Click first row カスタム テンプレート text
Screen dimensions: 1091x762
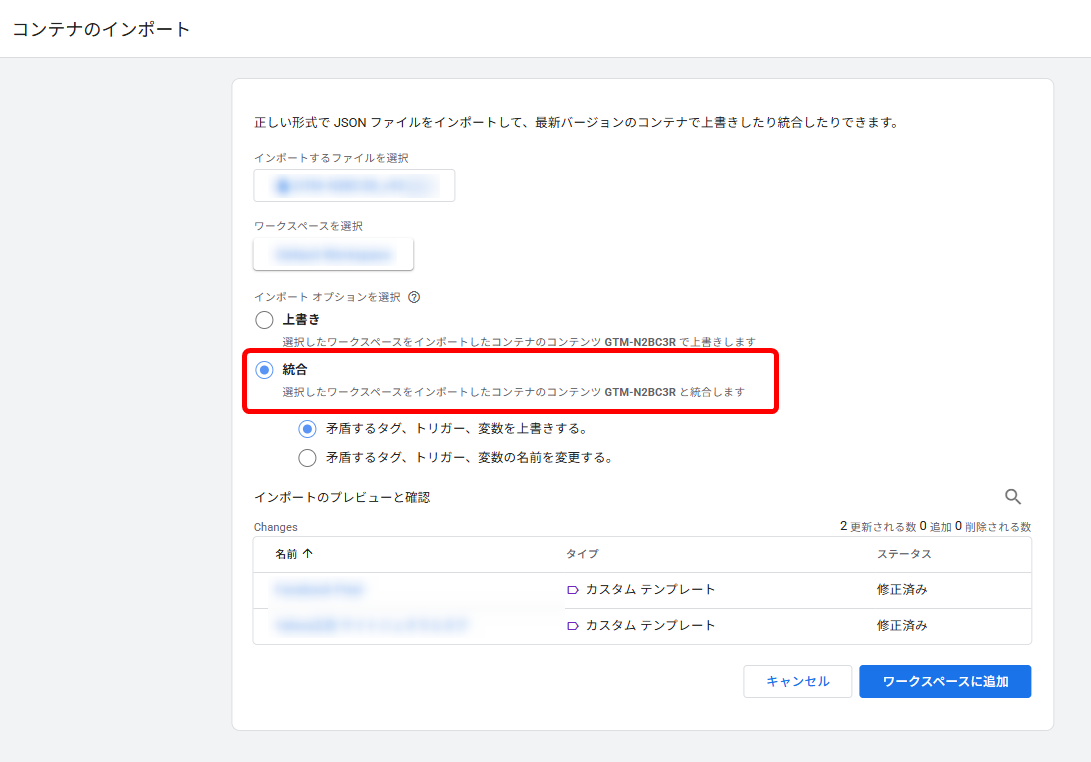(x=650, y=589)
